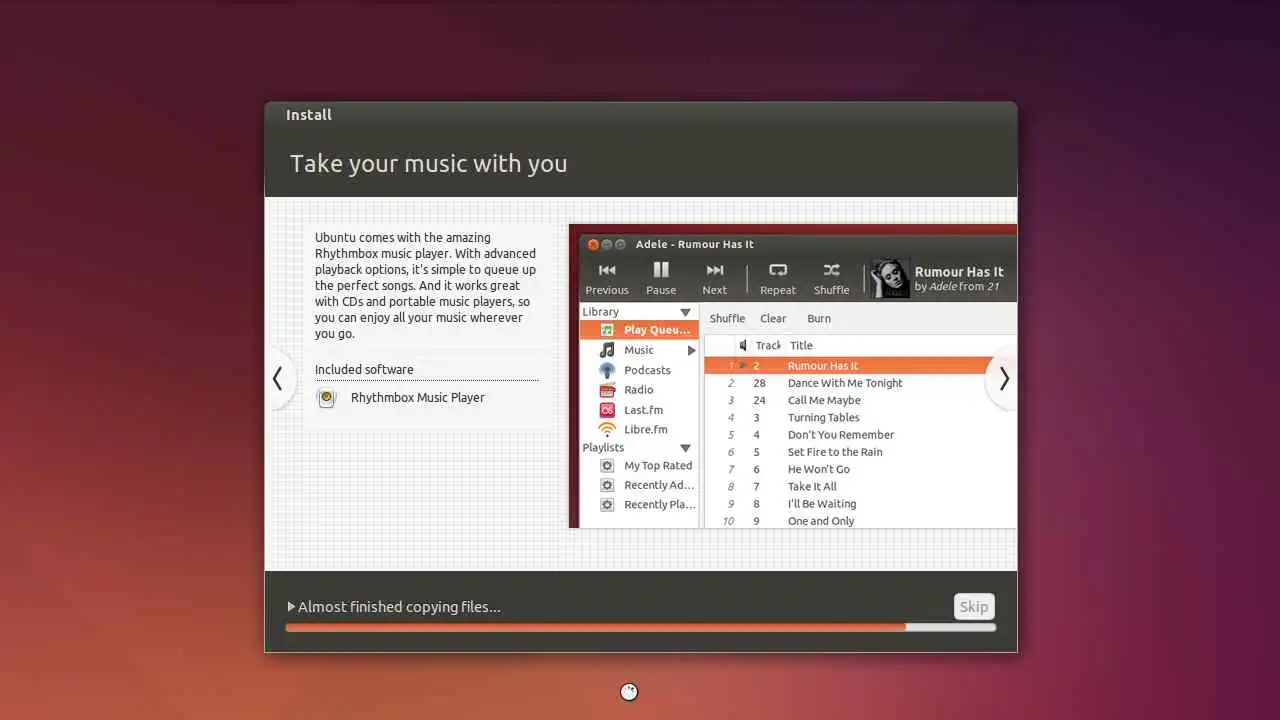Open the 'My Top Rated' playlist label
The image size is (1280, 720).
pyautogui.click(x=658, y=466)
